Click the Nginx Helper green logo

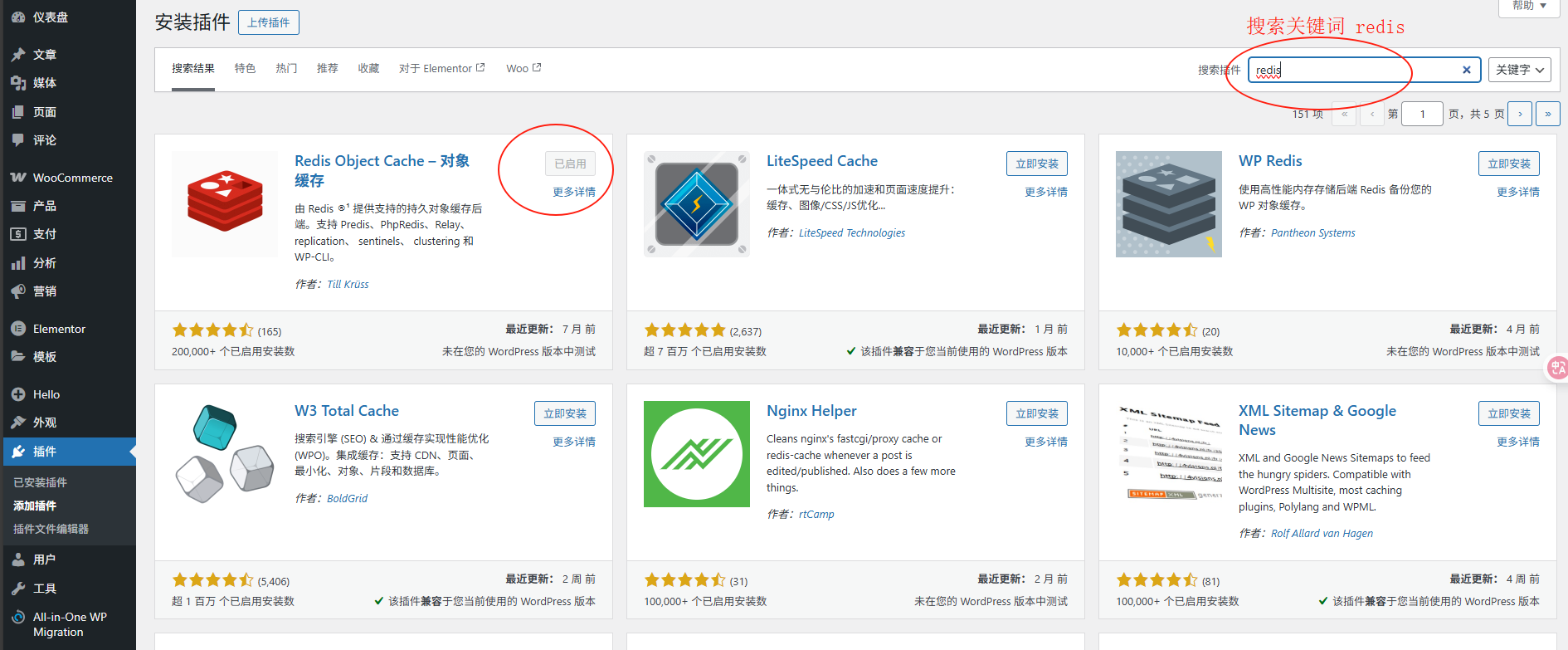[697, 454]
